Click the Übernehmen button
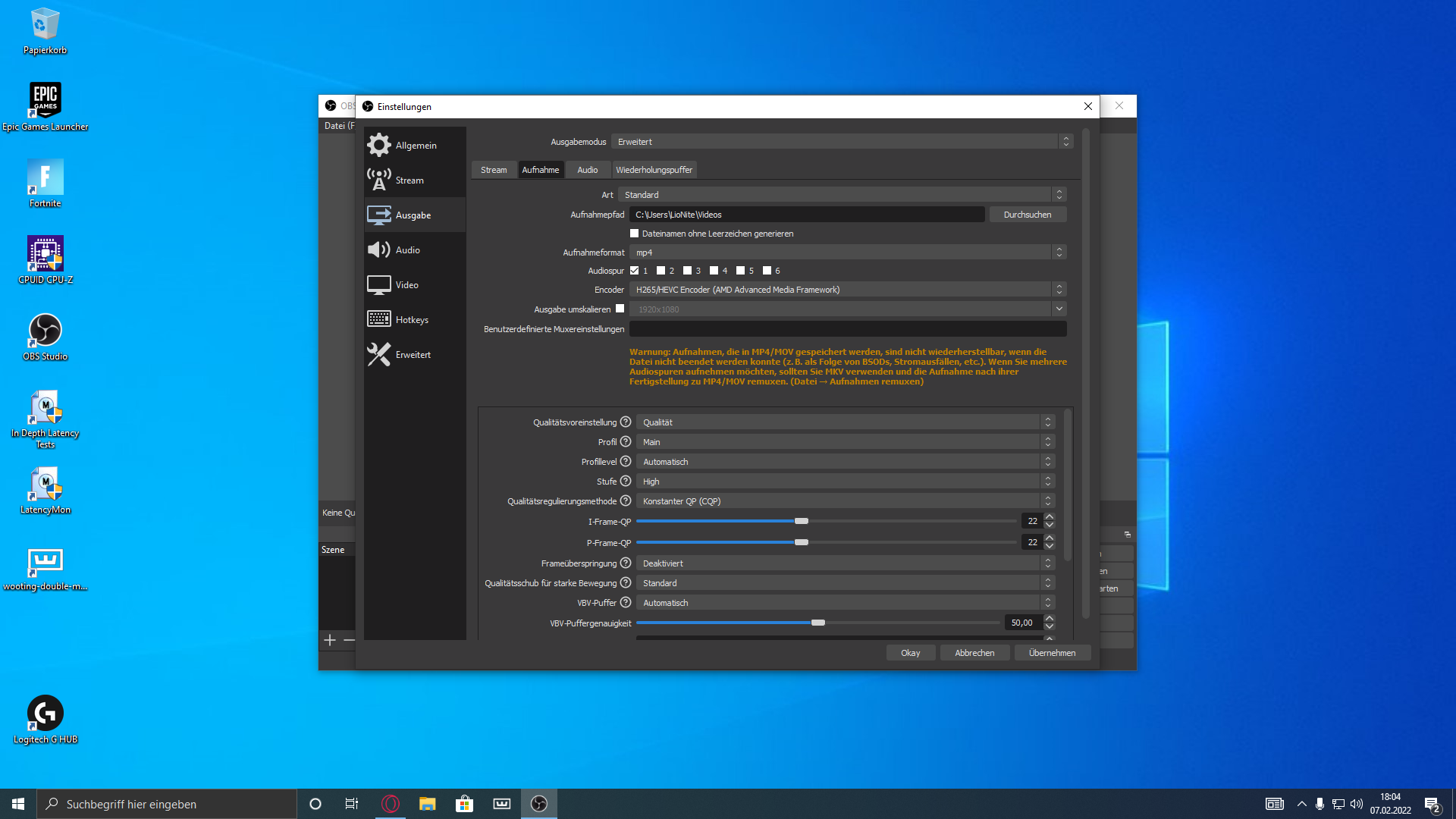 (1052, 653)
